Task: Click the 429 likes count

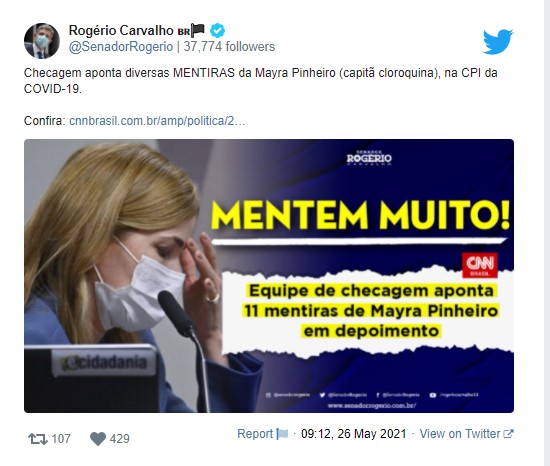Action: [x=120, y=439]
